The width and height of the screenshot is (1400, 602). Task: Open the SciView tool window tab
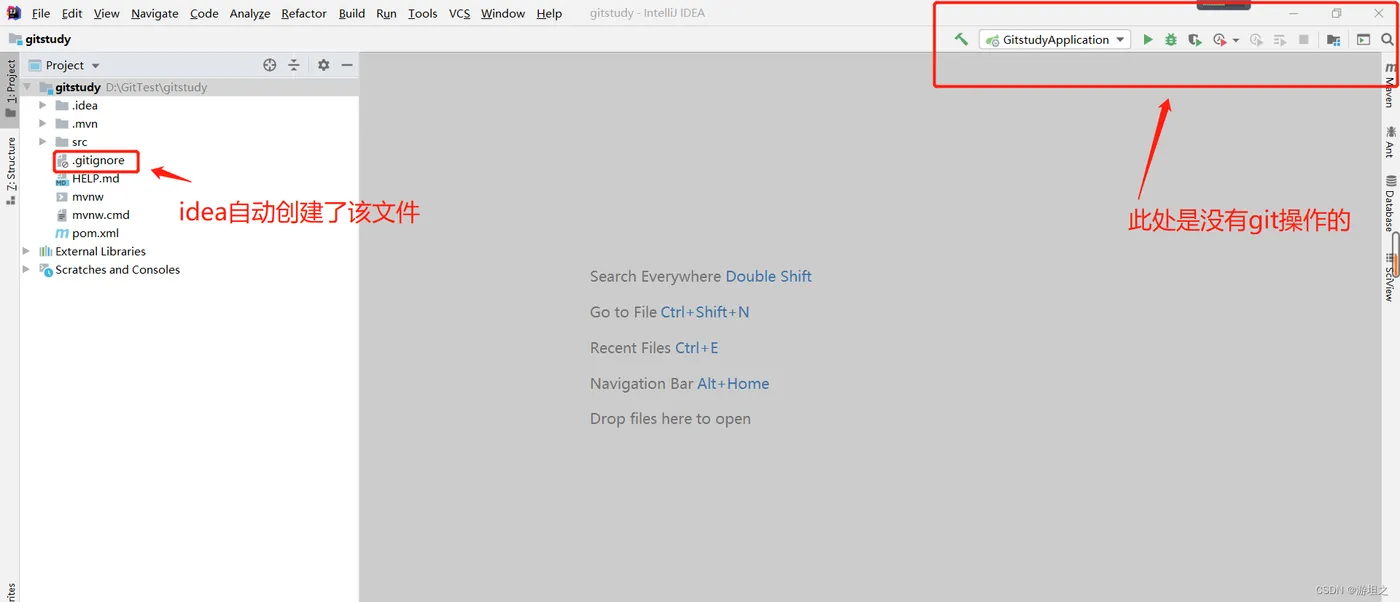click(x=1389, y=276)
